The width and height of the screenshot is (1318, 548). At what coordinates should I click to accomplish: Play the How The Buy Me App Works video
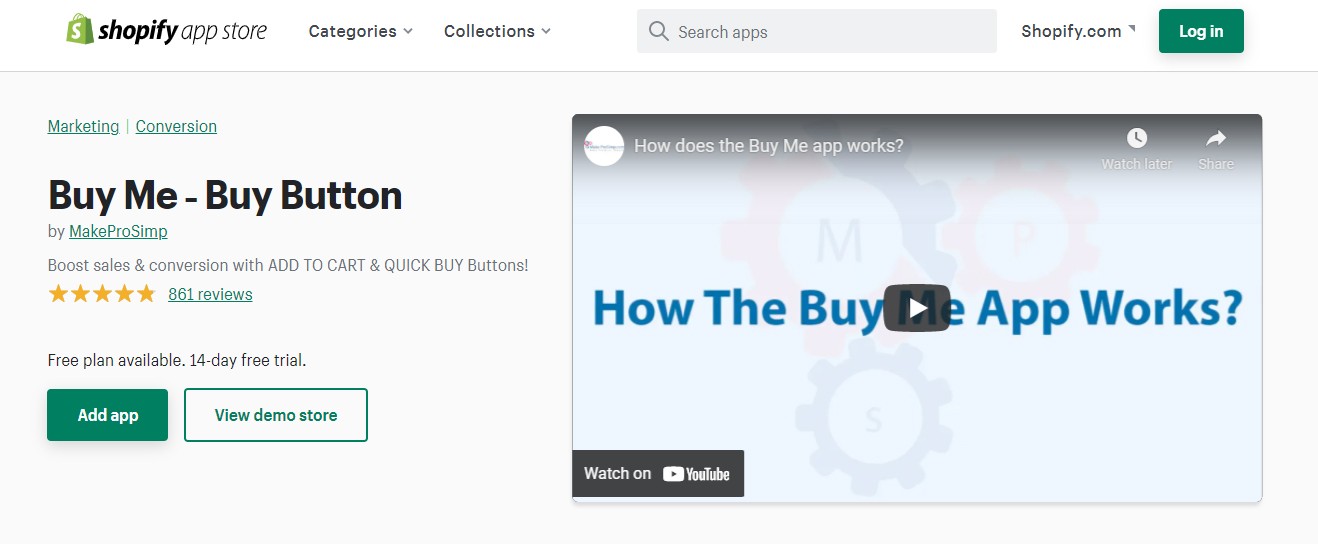pos(917,308)
